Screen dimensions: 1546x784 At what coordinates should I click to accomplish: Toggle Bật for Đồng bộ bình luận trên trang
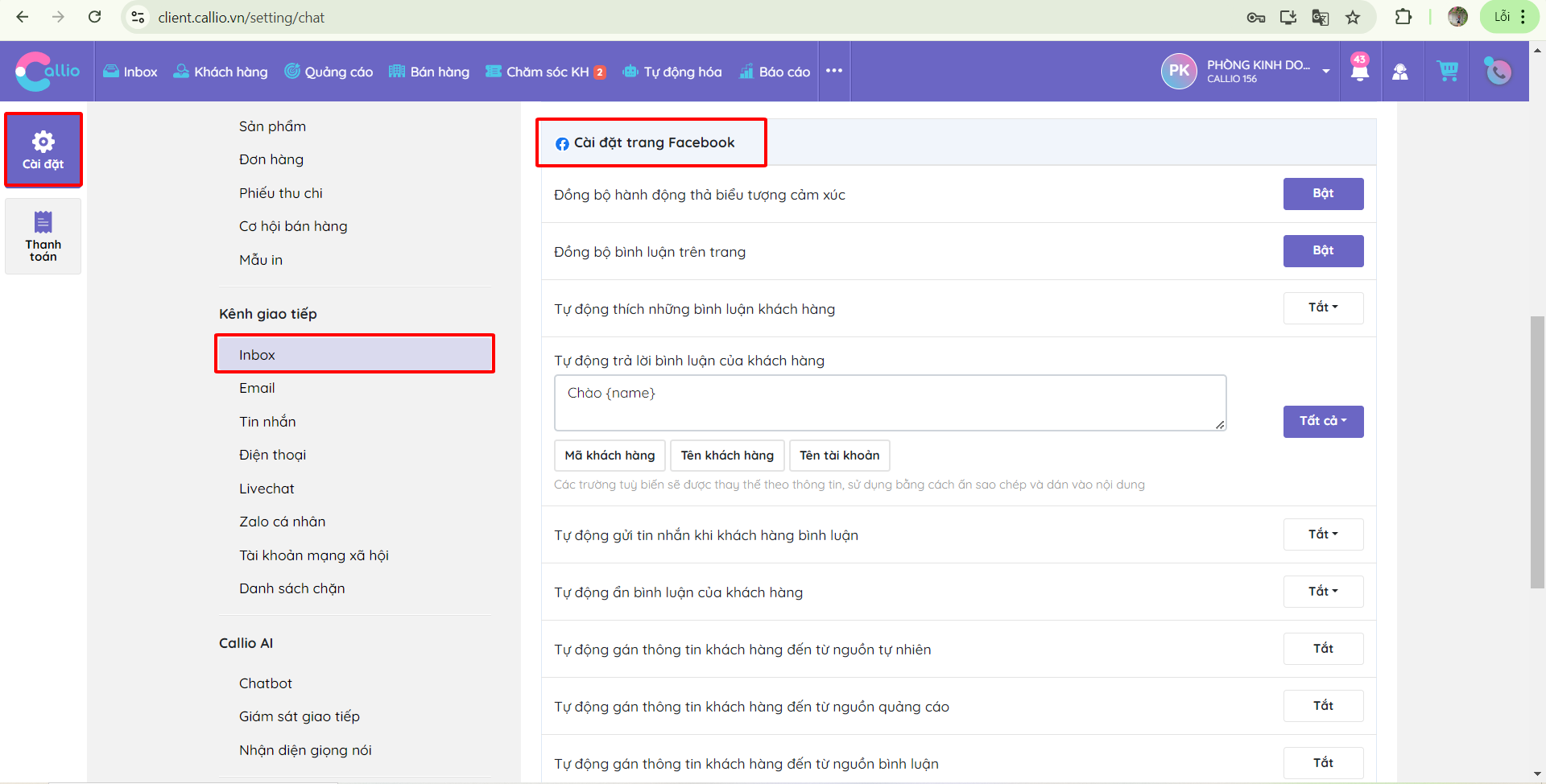click(1323, 251)
